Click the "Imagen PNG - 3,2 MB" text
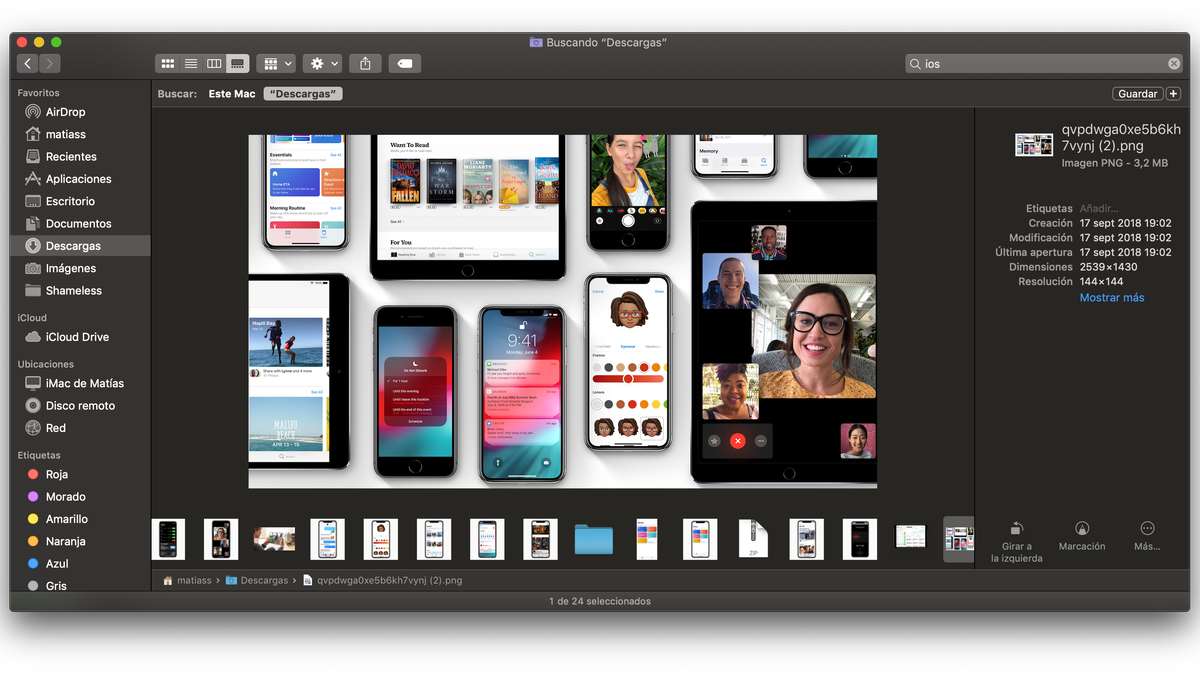Viewport: 1200px width, 675px height. click(1115, 162)
